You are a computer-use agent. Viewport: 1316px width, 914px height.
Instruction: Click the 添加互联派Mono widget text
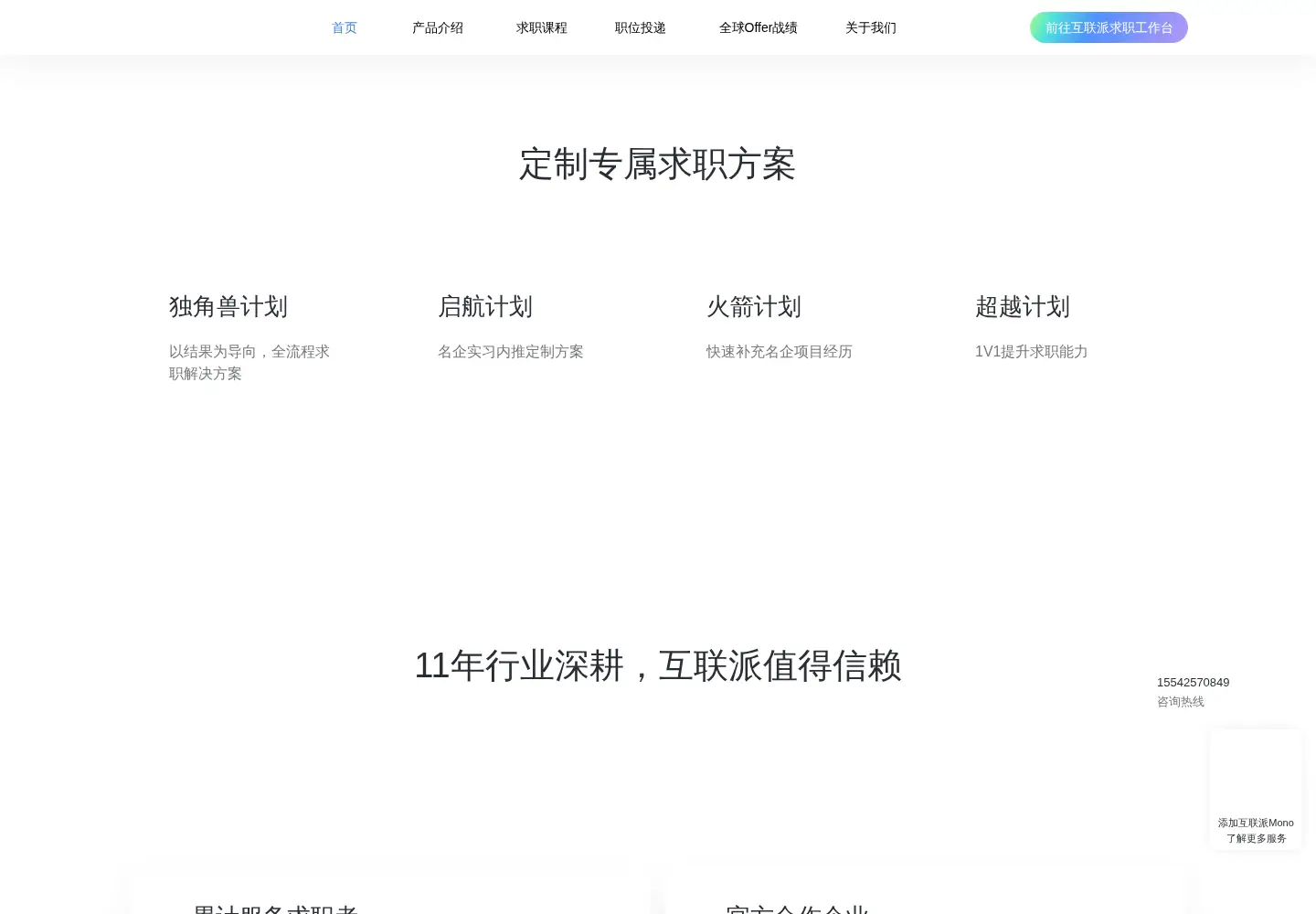point(1256,823)
